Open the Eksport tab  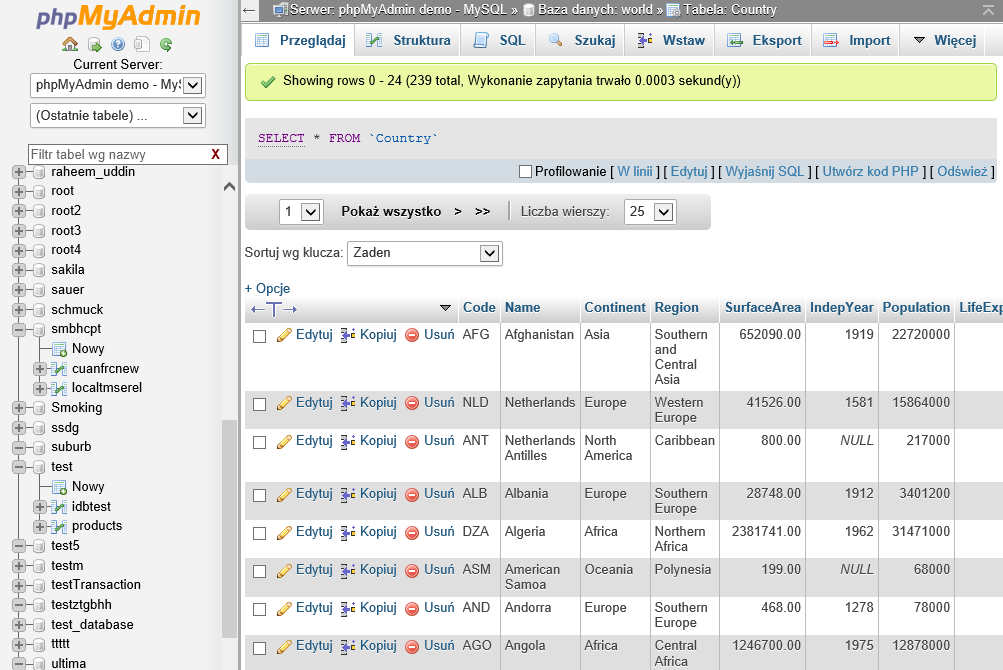[764, 40]
